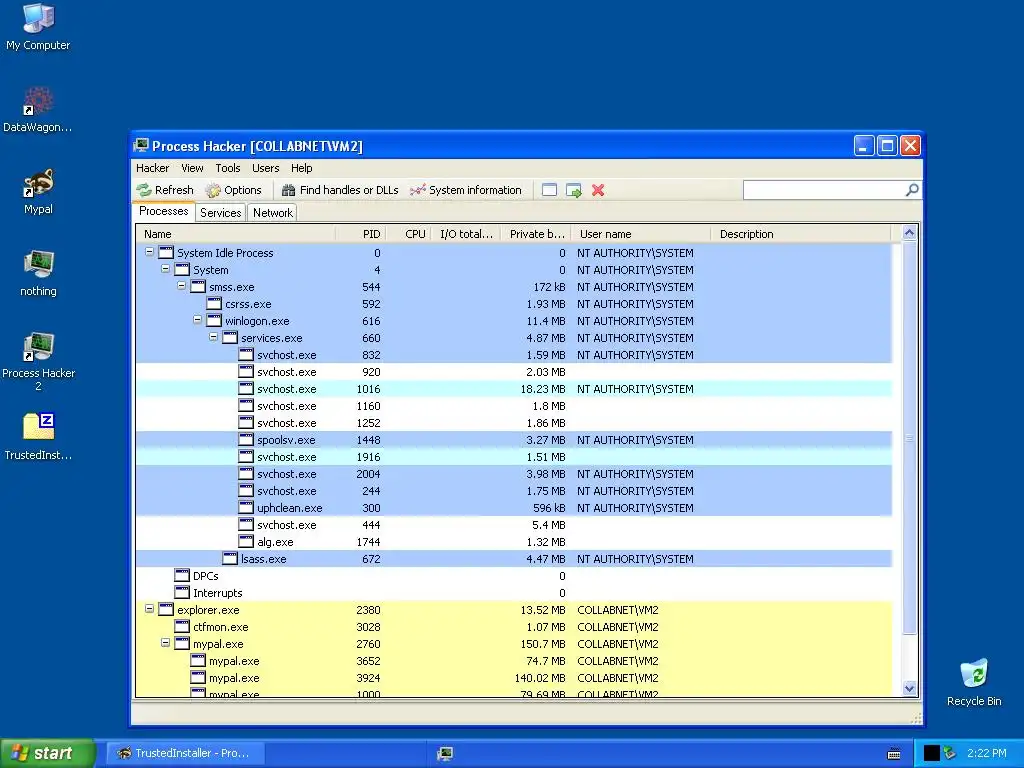Viewport: 1024px width, 768px height.
Task: Click TrustedInstaller taskbar button
Action: point(186,753)
